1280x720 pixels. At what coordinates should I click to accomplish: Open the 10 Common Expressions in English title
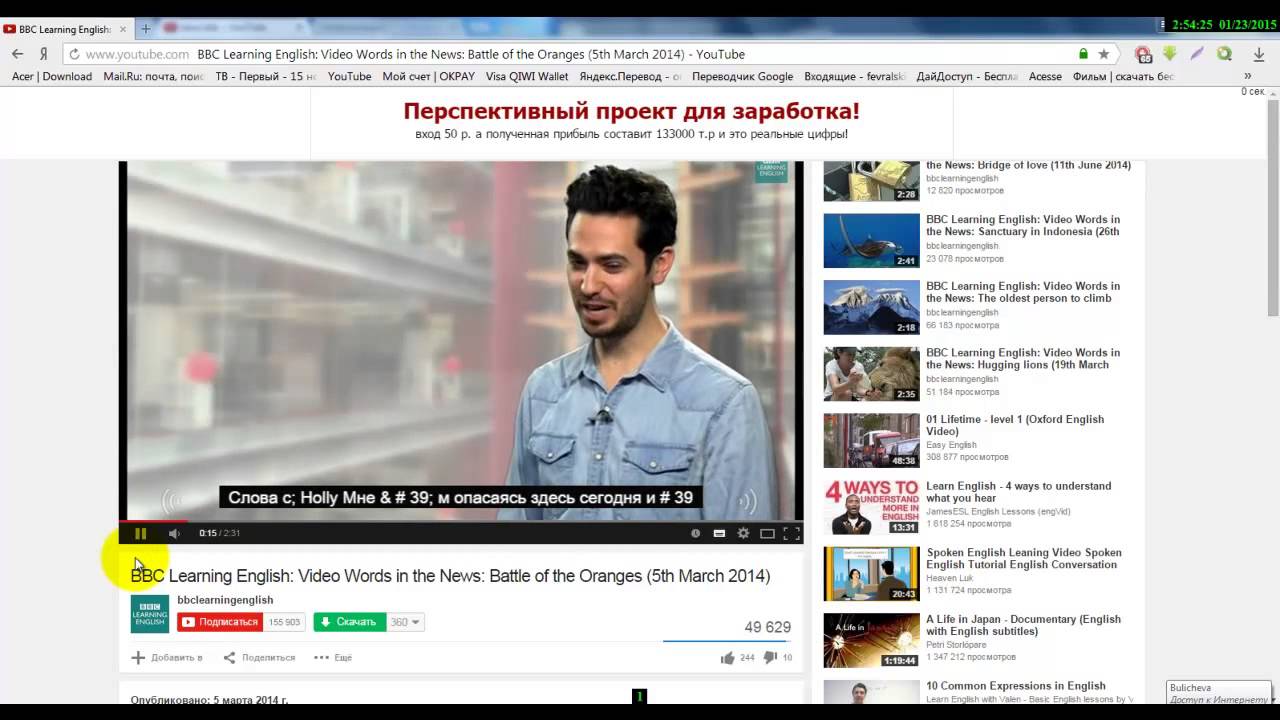click(x=1016, y=686)
